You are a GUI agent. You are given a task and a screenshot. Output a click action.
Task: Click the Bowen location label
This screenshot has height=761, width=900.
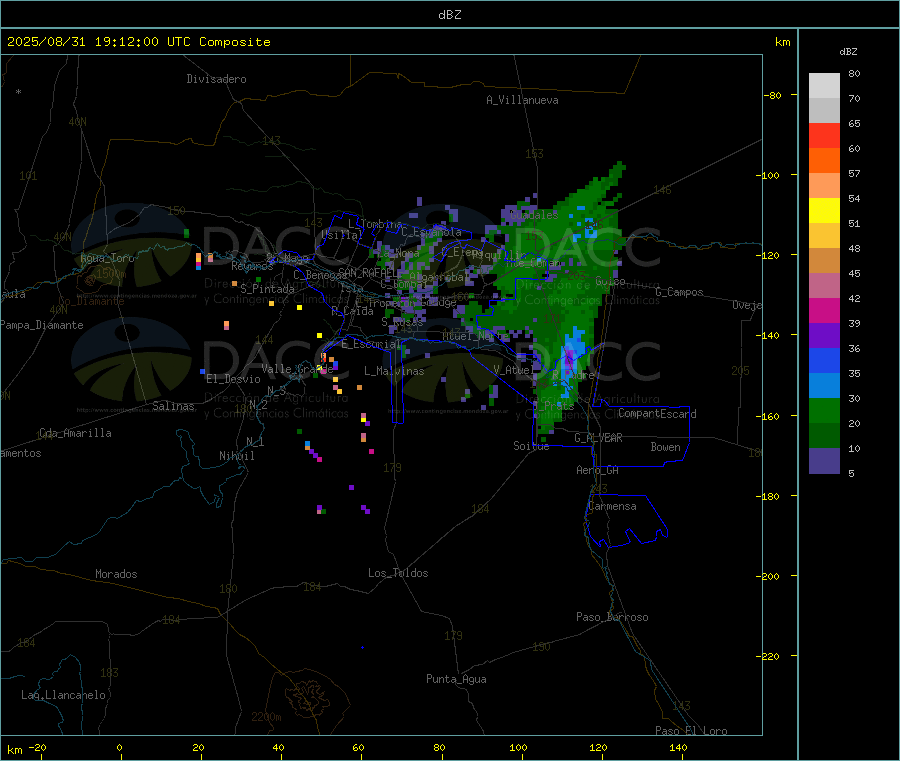[x=665, y=447]
